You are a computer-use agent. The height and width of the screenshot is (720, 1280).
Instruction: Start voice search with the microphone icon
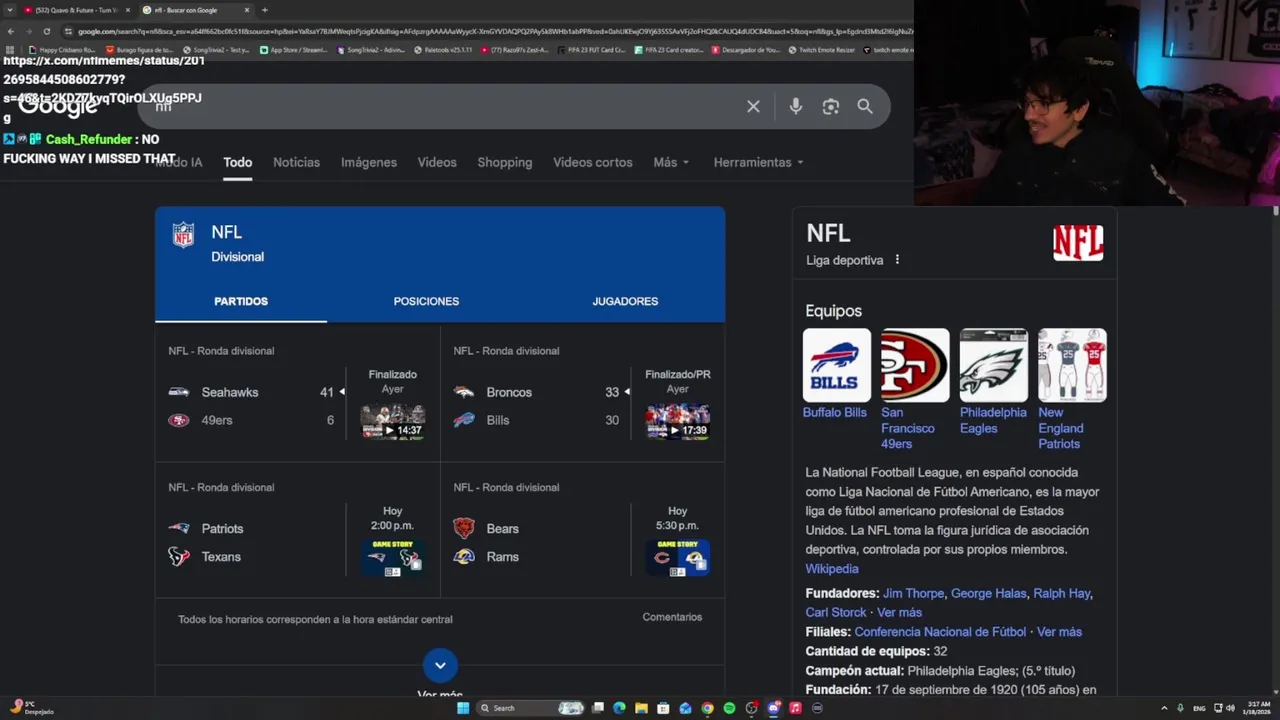click(795, 107)
